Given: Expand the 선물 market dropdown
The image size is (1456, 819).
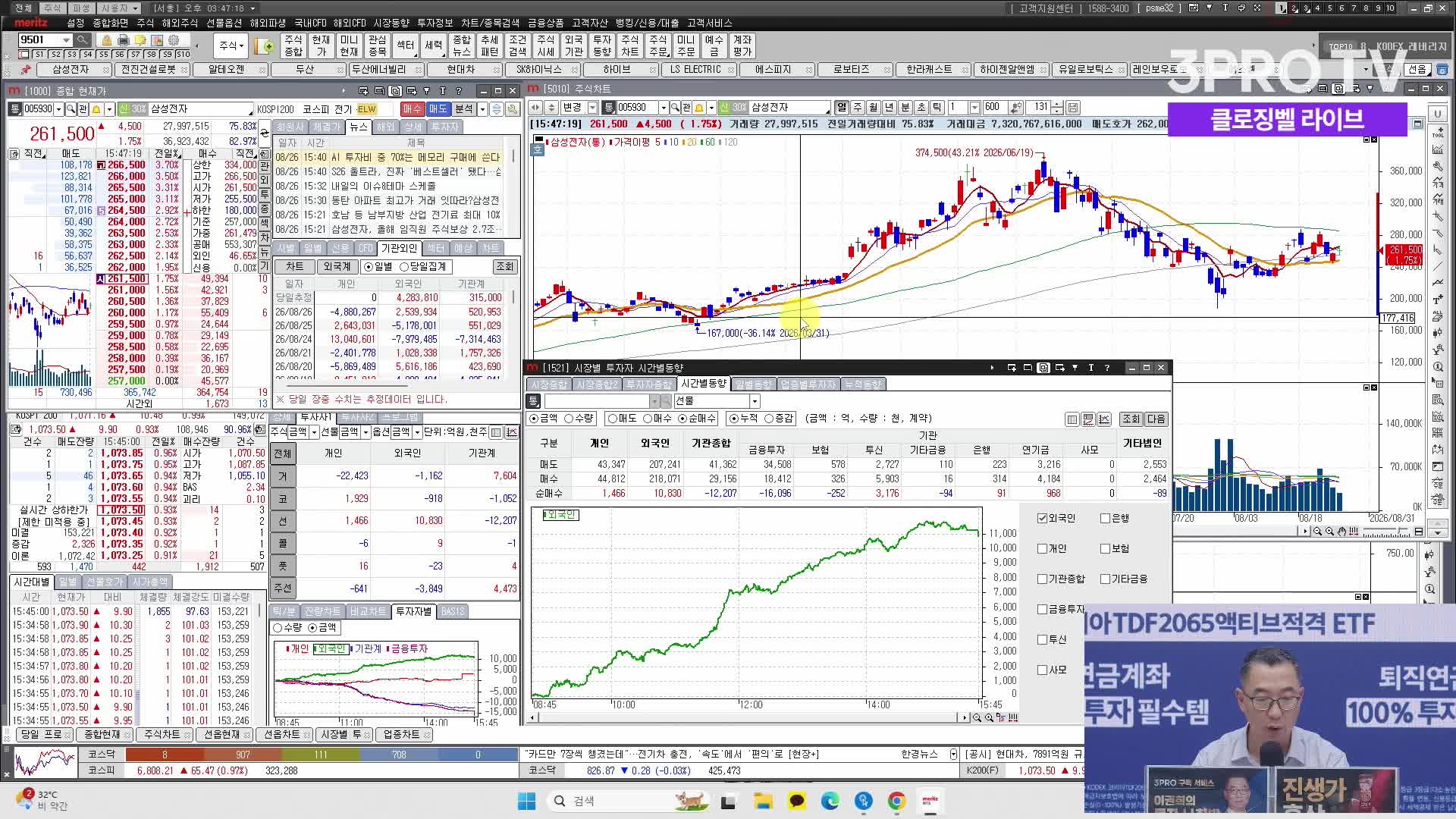Looking at the screenshot, I should [x=754, y=401].
